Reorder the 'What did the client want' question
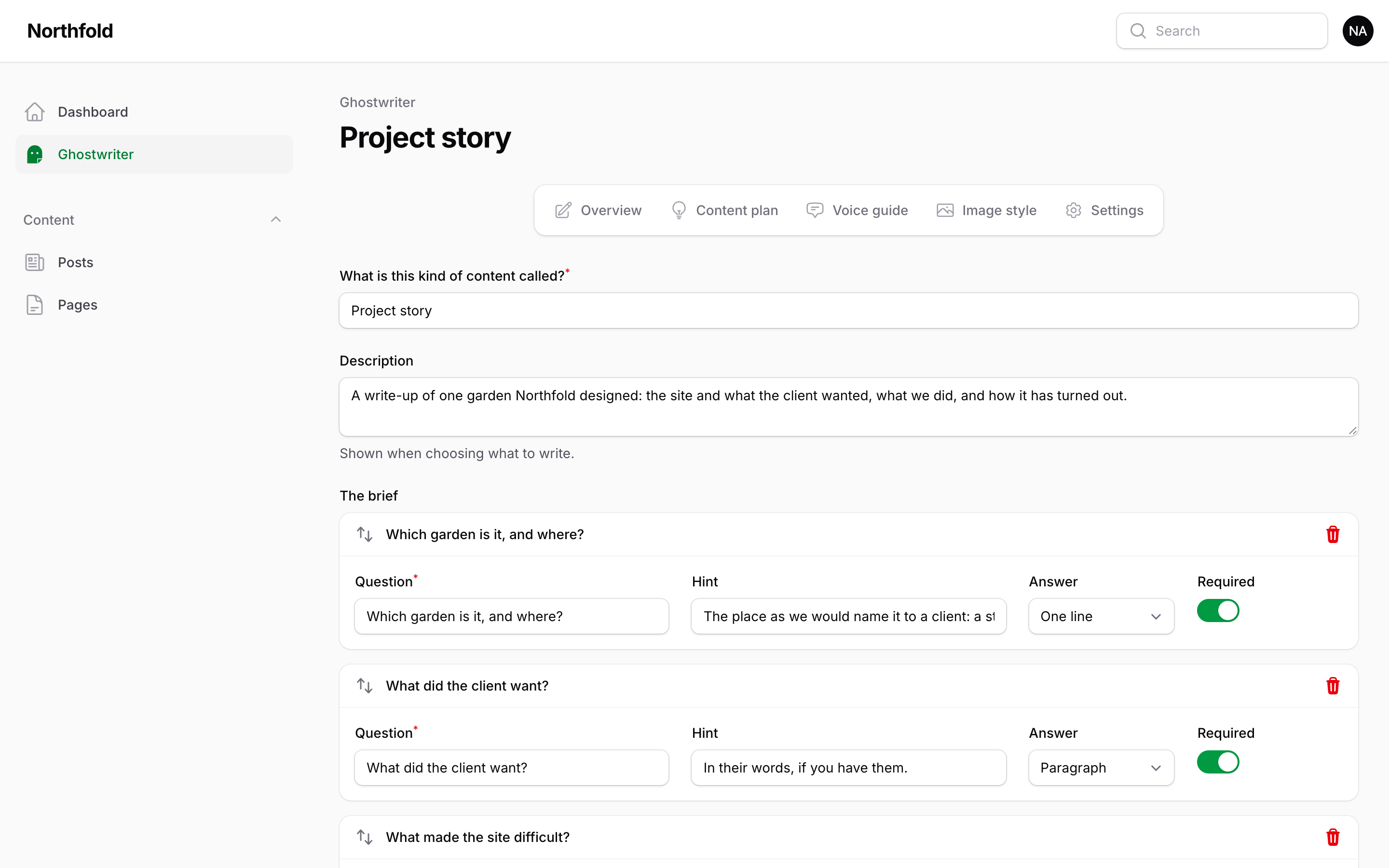Image resolution: width=1389 pixels, height=868 pixels. [x=365, y=686]
